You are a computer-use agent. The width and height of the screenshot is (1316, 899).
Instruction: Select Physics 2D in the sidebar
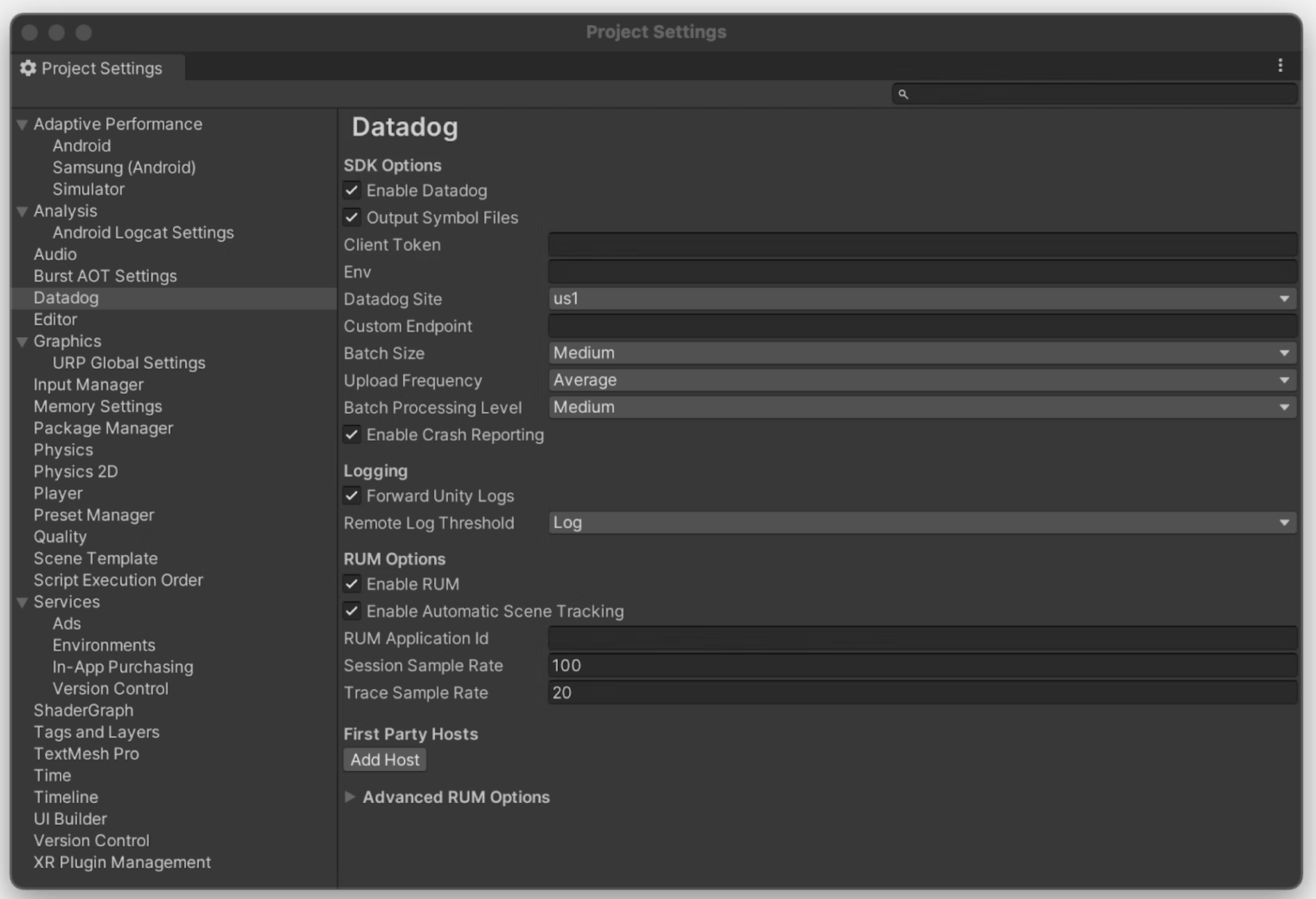(x=76, y=471)
